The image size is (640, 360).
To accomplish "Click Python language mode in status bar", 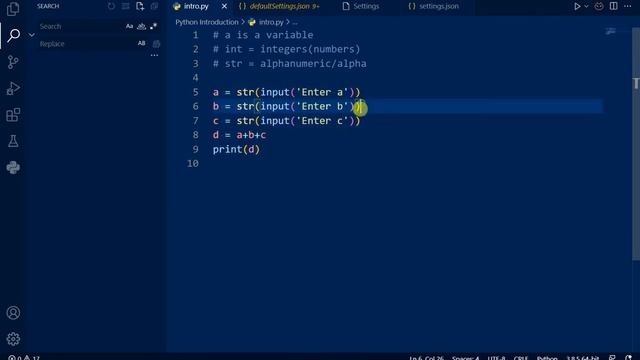I will click(547, 358).
